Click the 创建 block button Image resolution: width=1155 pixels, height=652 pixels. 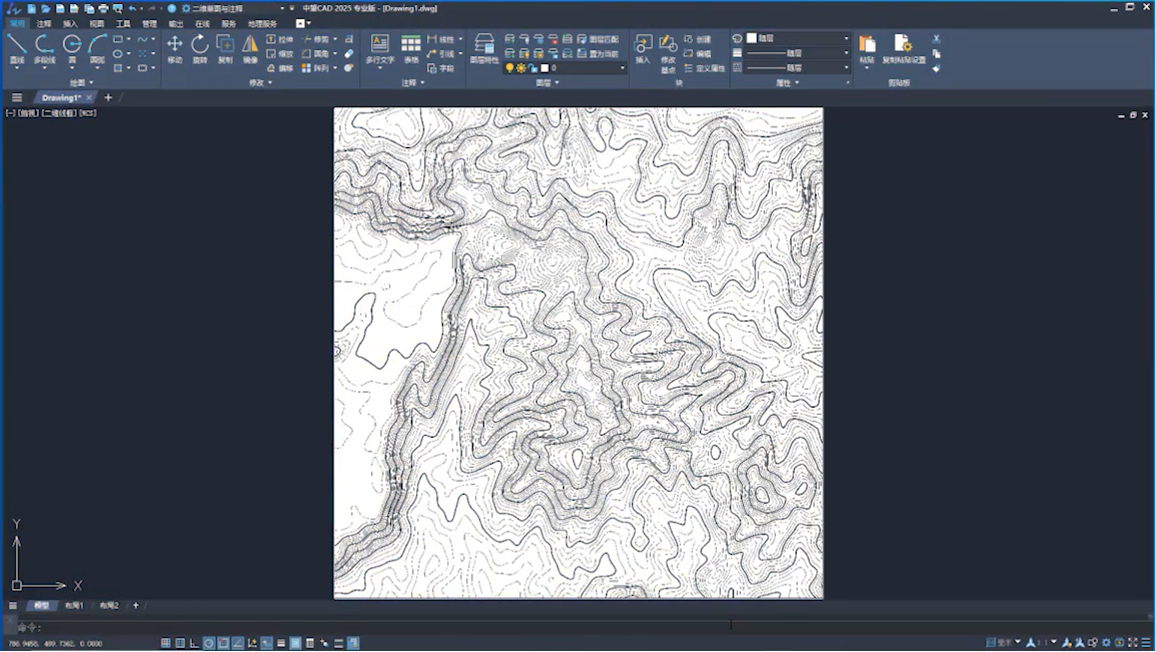point(698,39)
